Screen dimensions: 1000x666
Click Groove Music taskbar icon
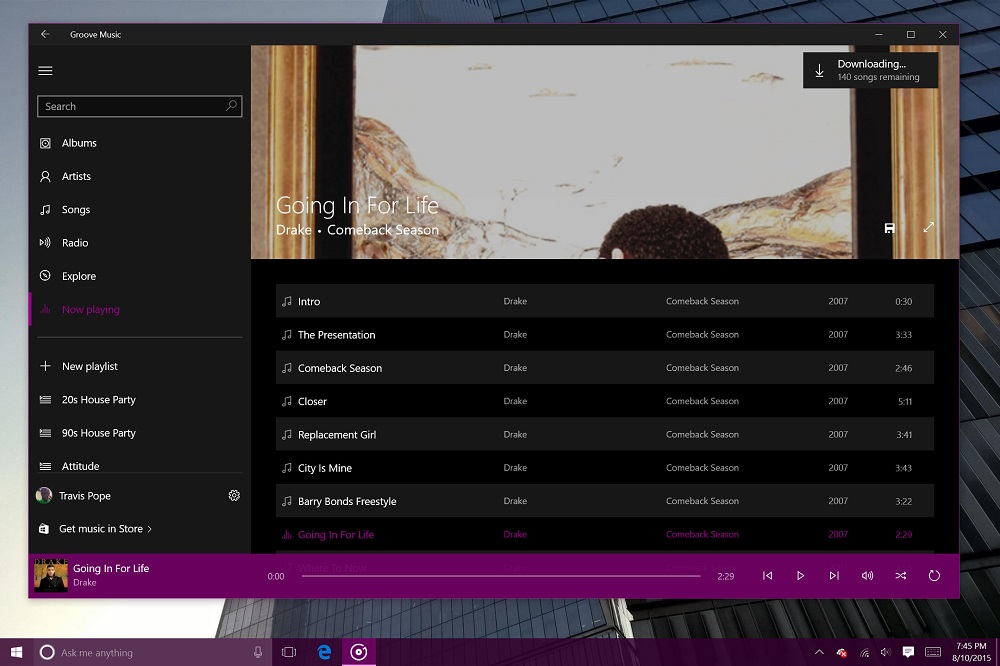[358, 652]
